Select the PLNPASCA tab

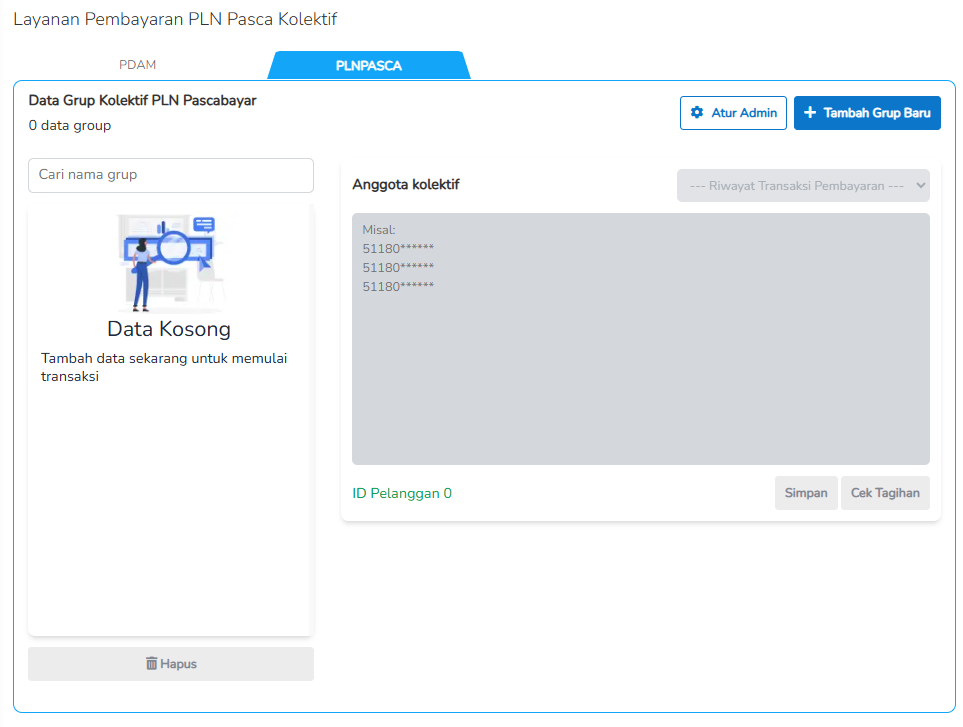tap(368, 66)
